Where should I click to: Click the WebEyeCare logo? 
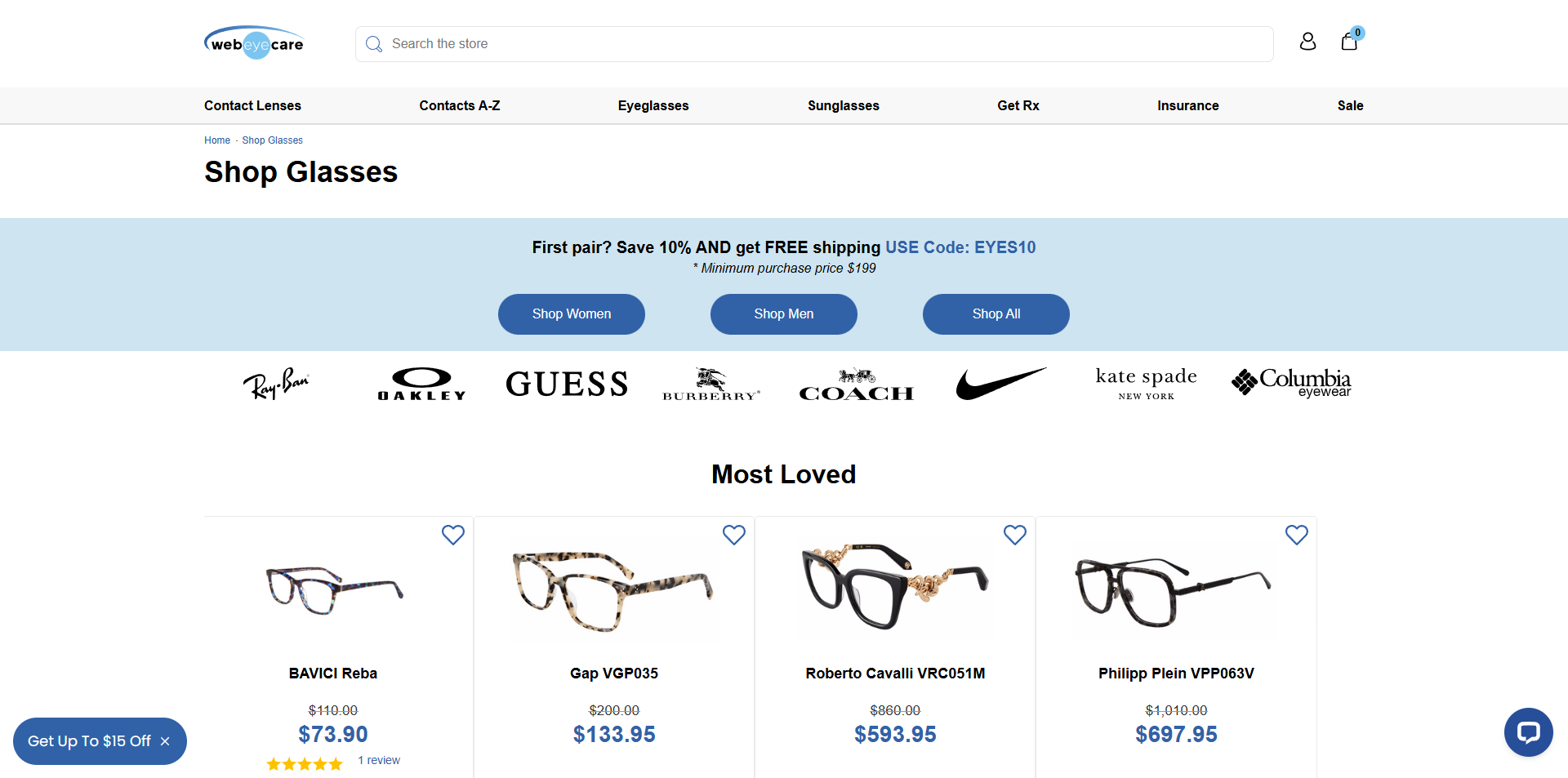click(254, 43)
